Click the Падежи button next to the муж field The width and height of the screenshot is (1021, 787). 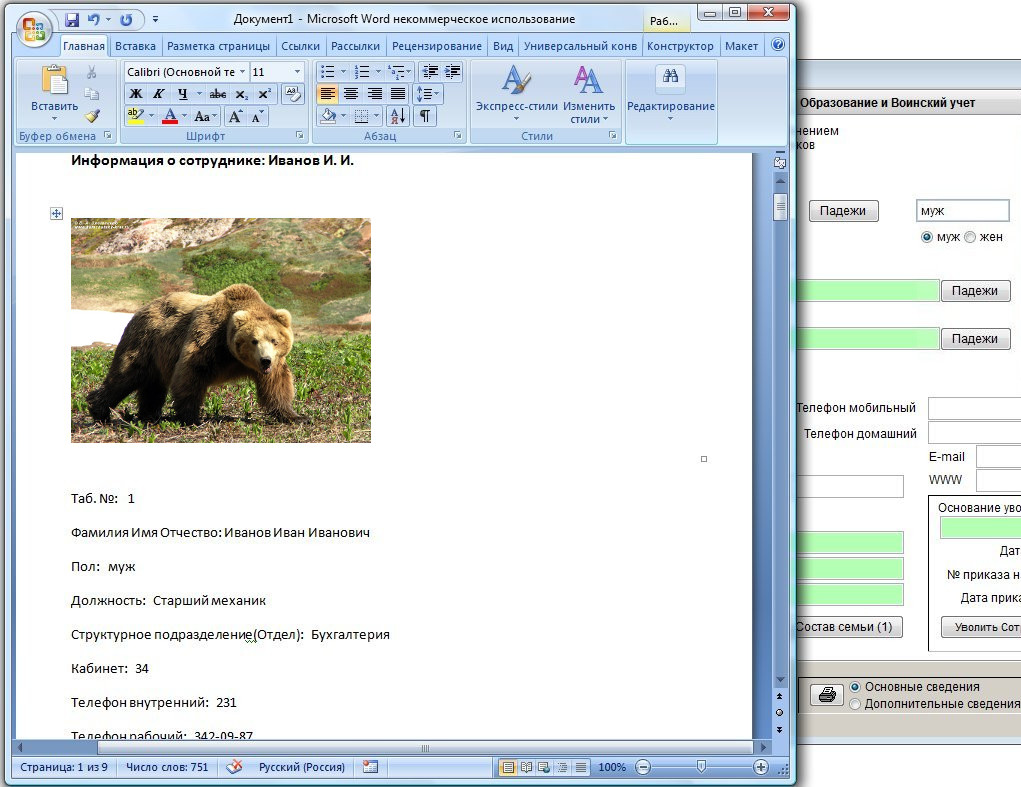coord(843,211)
